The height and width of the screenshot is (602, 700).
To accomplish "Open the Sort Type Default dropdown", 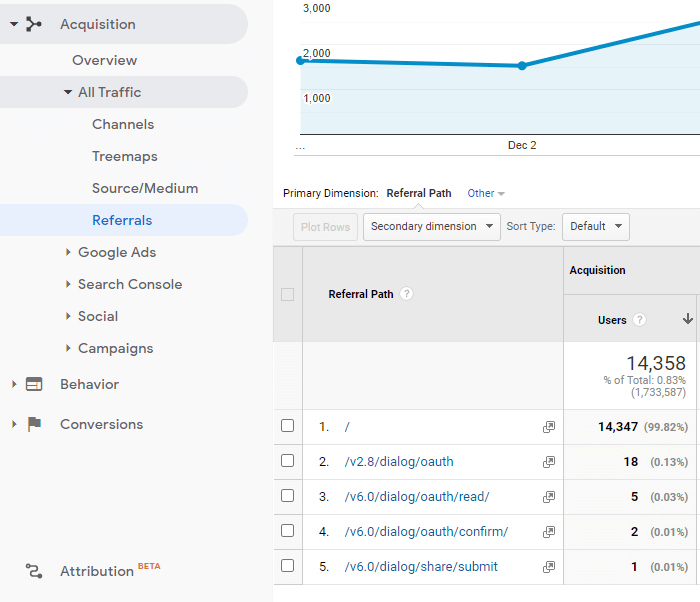I will pos(595,227).
